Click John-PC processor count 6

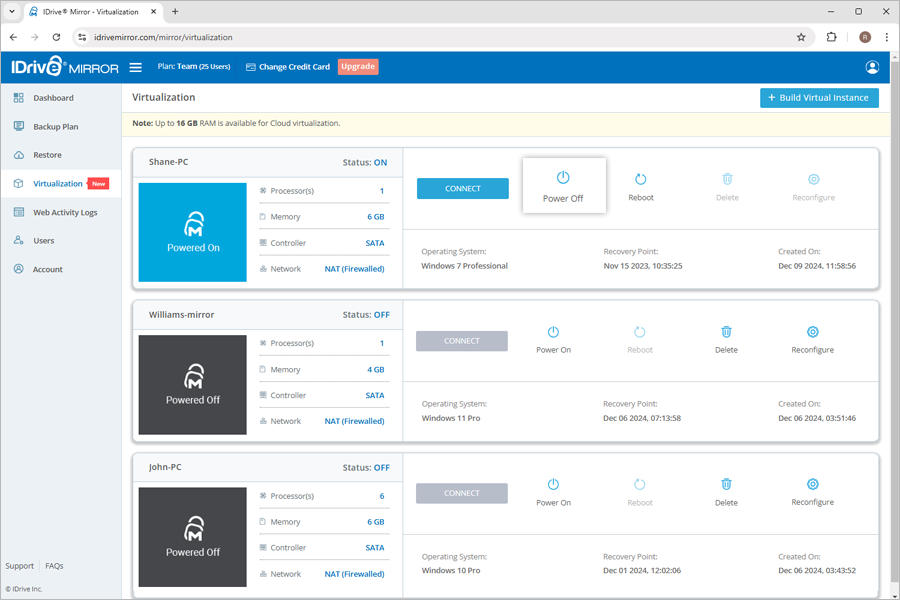coord(382,496)
